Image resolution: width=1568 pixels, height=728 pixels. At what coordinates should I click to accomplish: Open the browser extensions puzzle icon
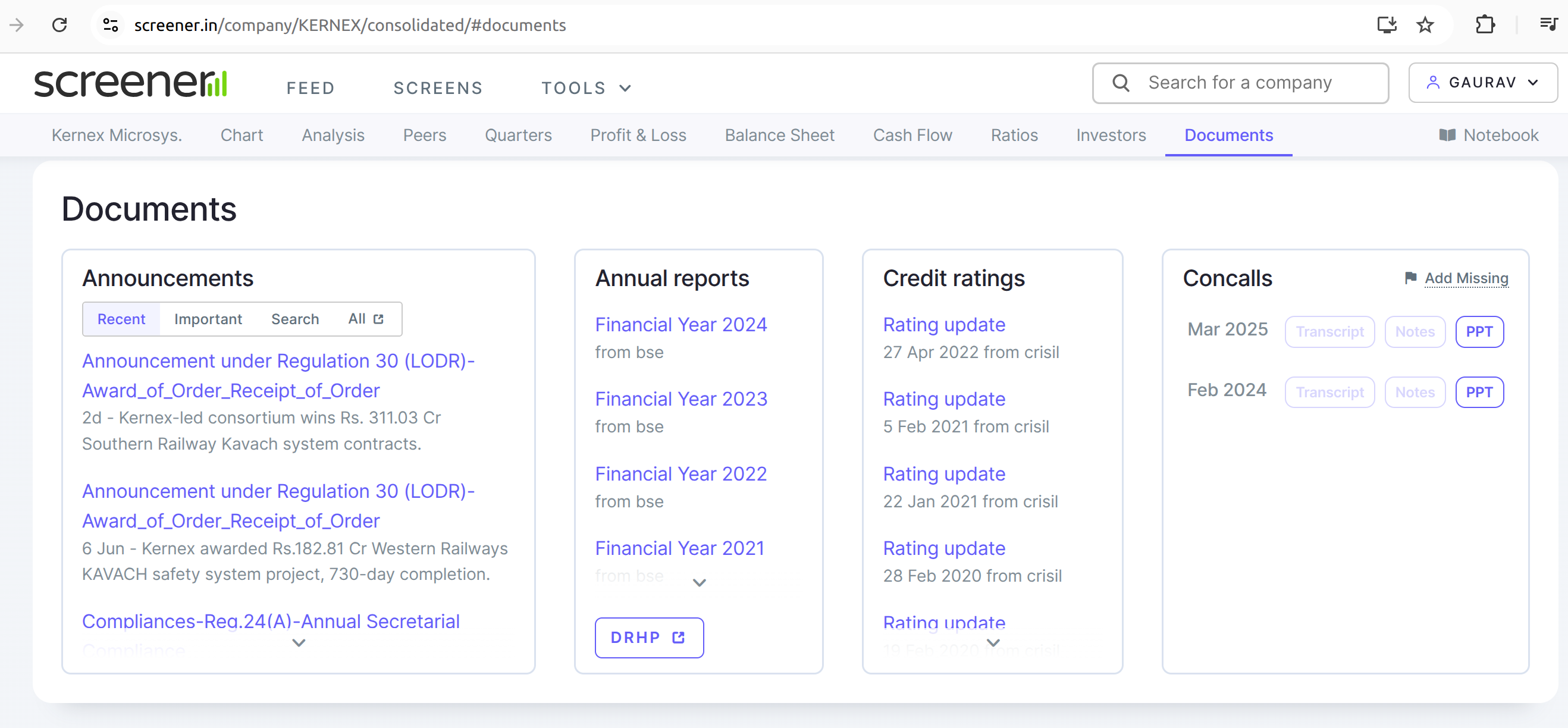click(x=1485, y=25)
